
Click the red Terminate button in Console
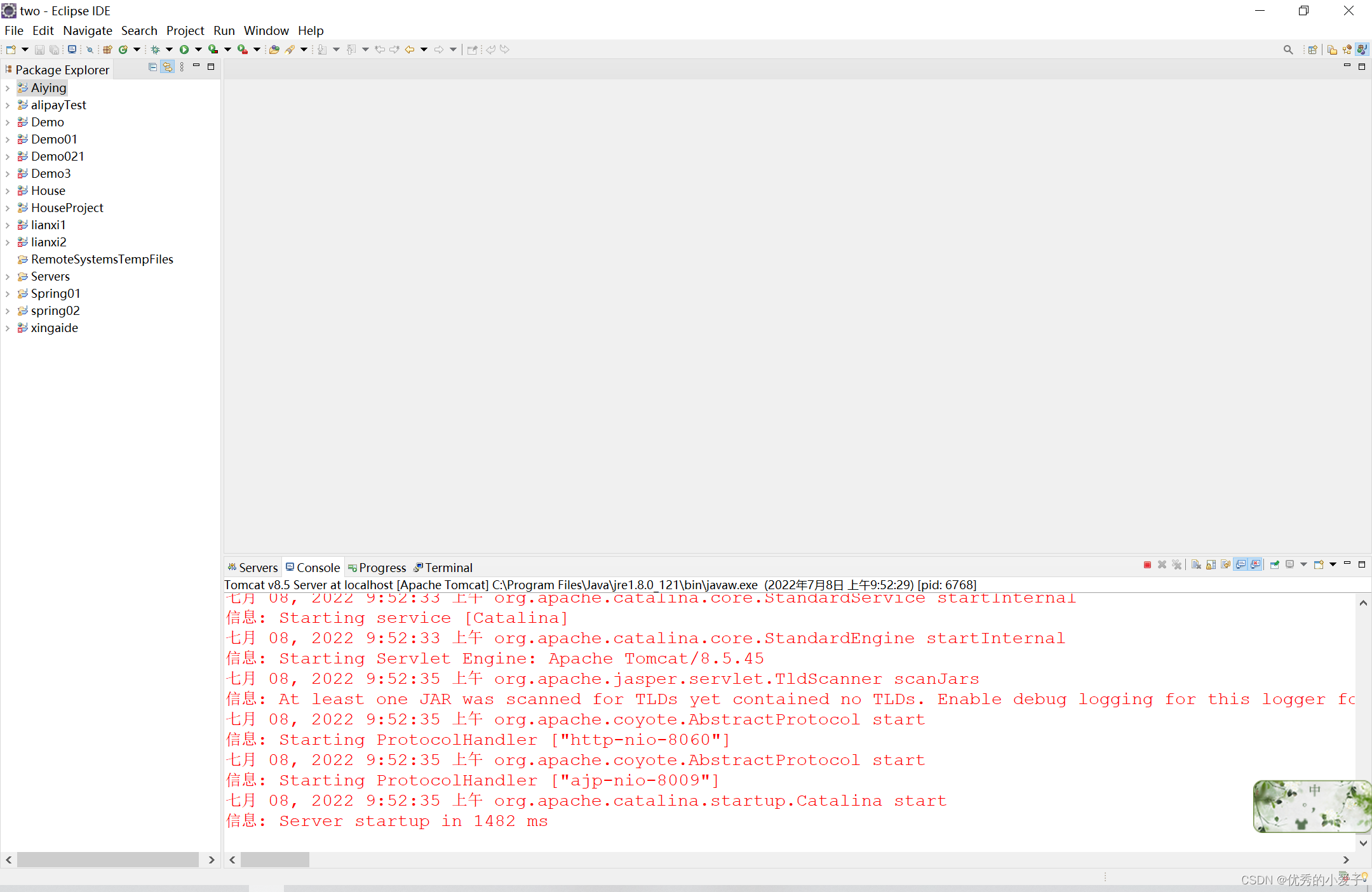(1147, 564)
